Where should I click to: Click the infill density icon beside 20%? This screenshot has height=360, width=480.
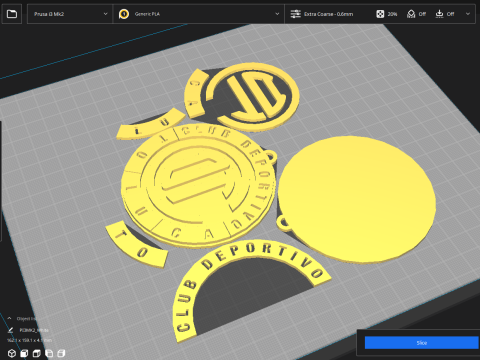pyautogui.click(x=380, y=14)
